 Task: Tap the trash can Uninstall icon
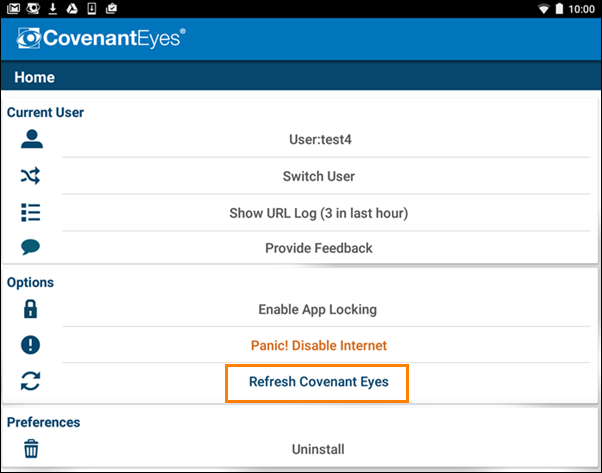(x=31, y=449)
